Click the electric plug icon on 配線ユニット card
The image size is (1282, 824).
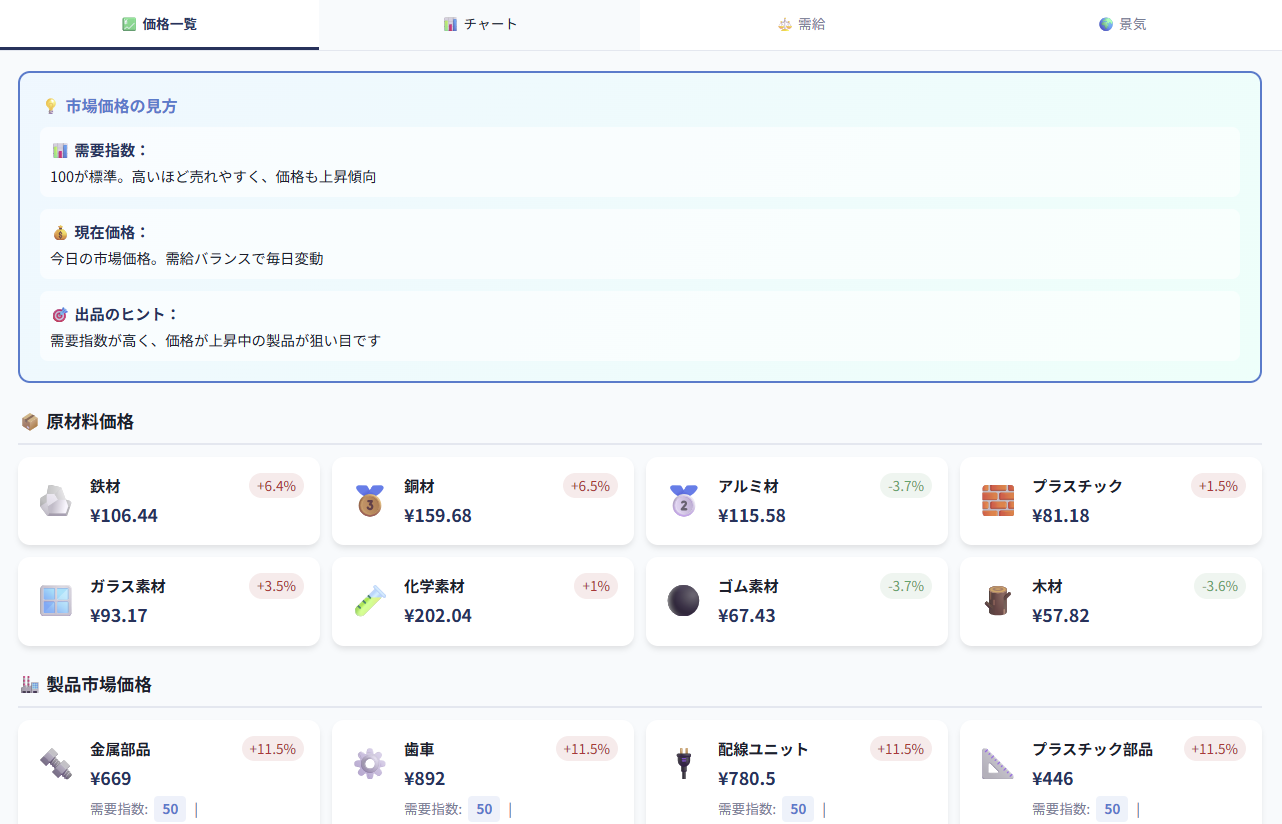[x=684, y=764]
